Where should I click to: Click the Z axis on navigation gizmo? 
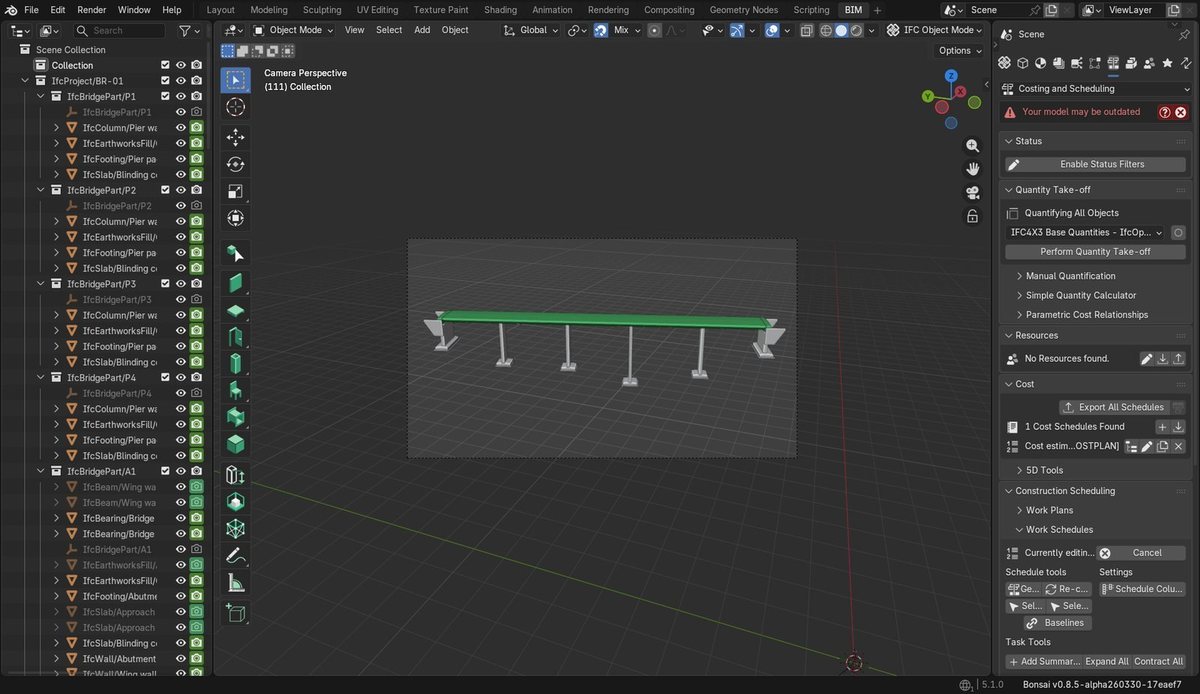coord(951,76)
